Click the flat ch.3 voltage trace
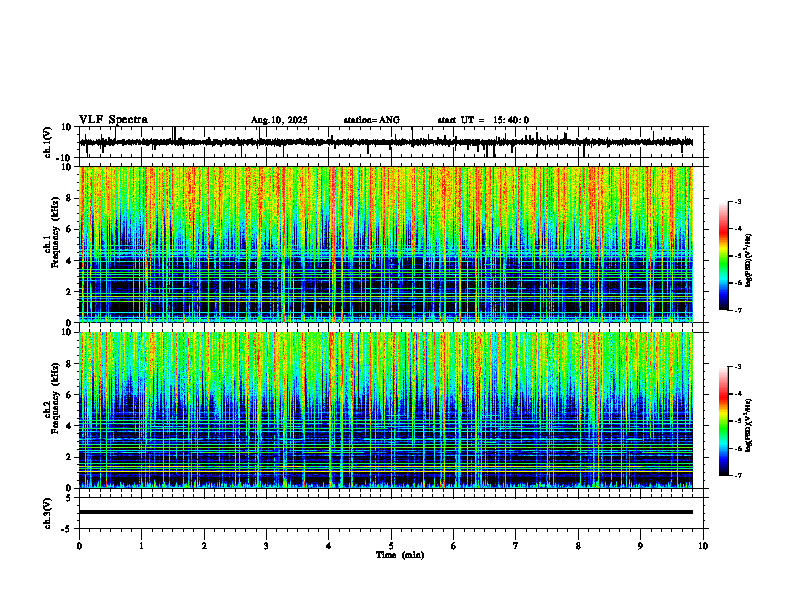792x612 pixels. coord(385,512)
